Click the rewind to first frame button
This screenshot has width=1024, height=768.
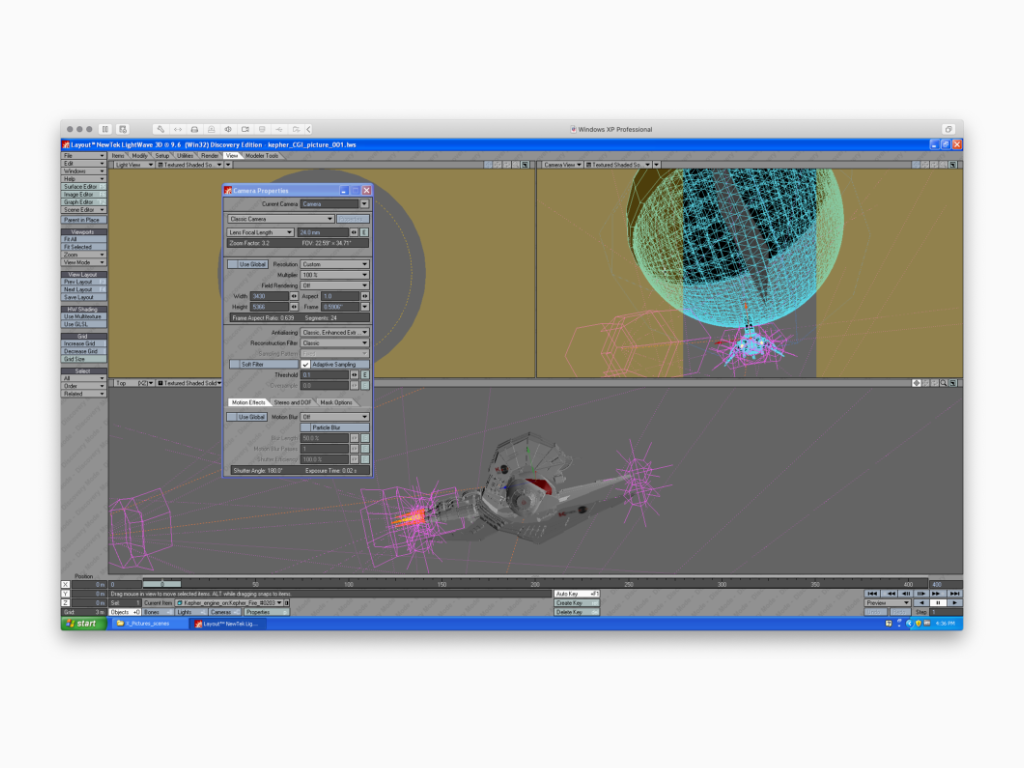pos(872,594)
